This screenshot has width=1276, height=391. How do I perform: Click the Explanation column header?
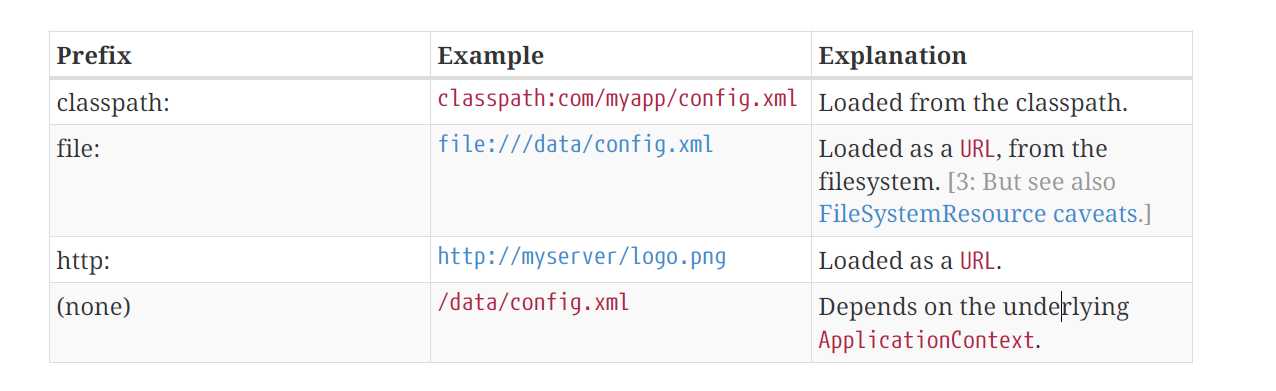(892, 56)
